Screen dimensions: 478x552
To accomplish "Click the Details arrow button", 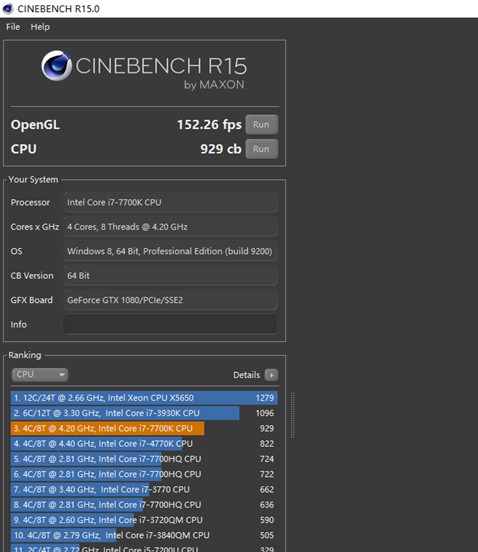I will (x=271, y=375).
